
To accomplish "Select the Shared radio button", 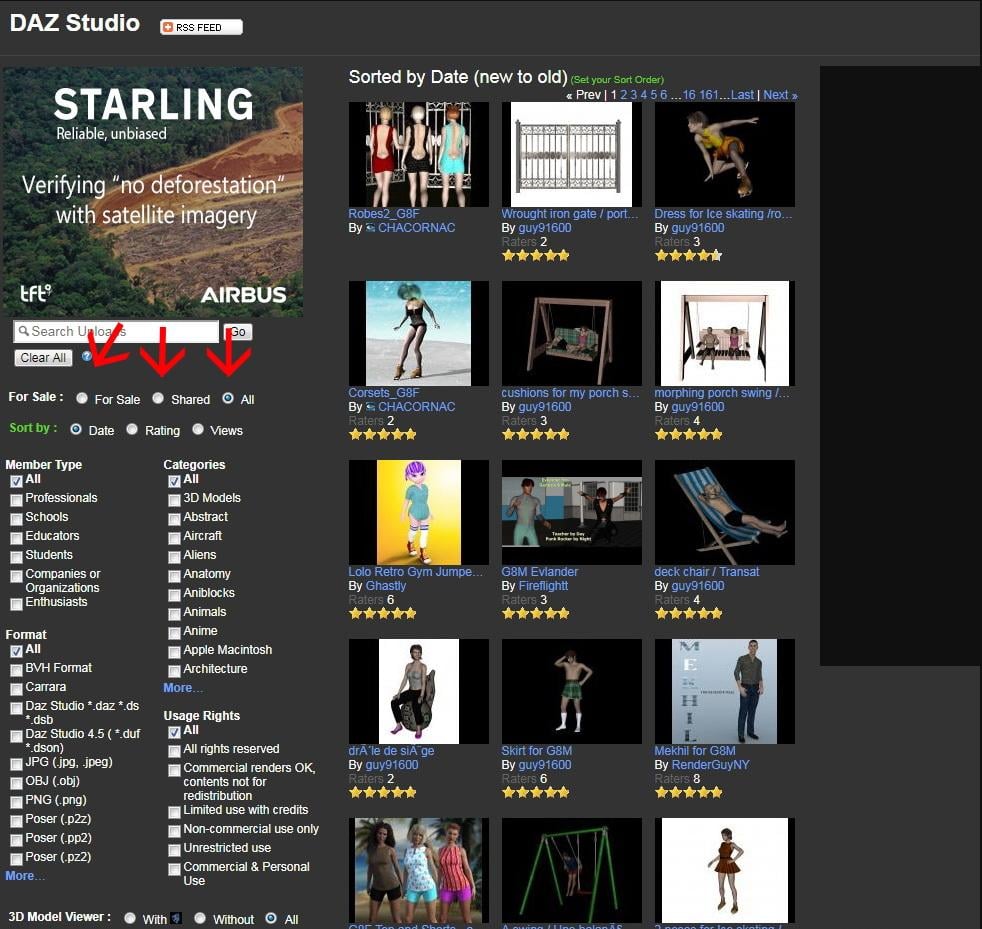I will (x=158, y=398).
